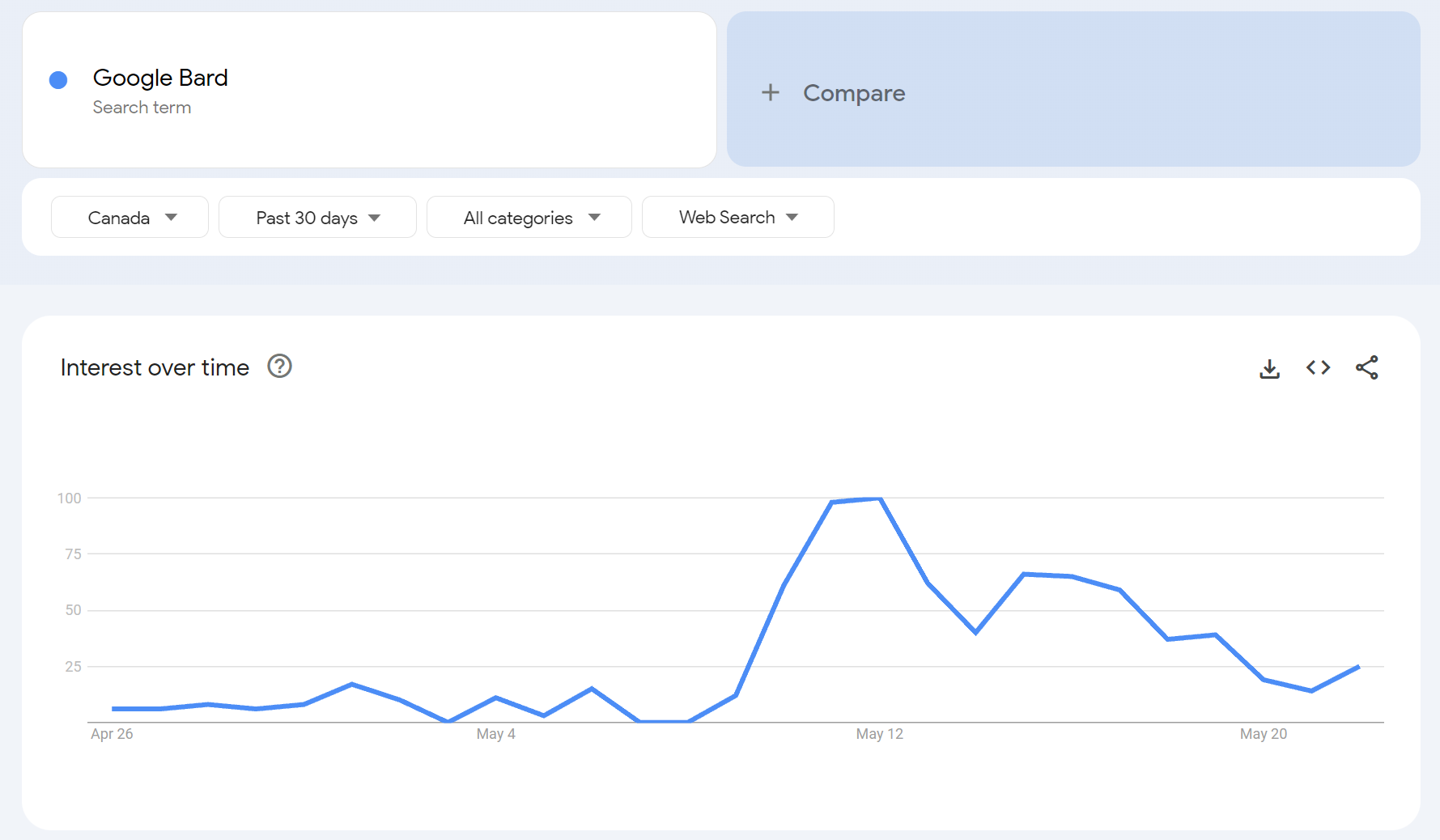The image size is (1440, 840).
Task: Share the interest over time chart
Action: tap(1366, 367)
